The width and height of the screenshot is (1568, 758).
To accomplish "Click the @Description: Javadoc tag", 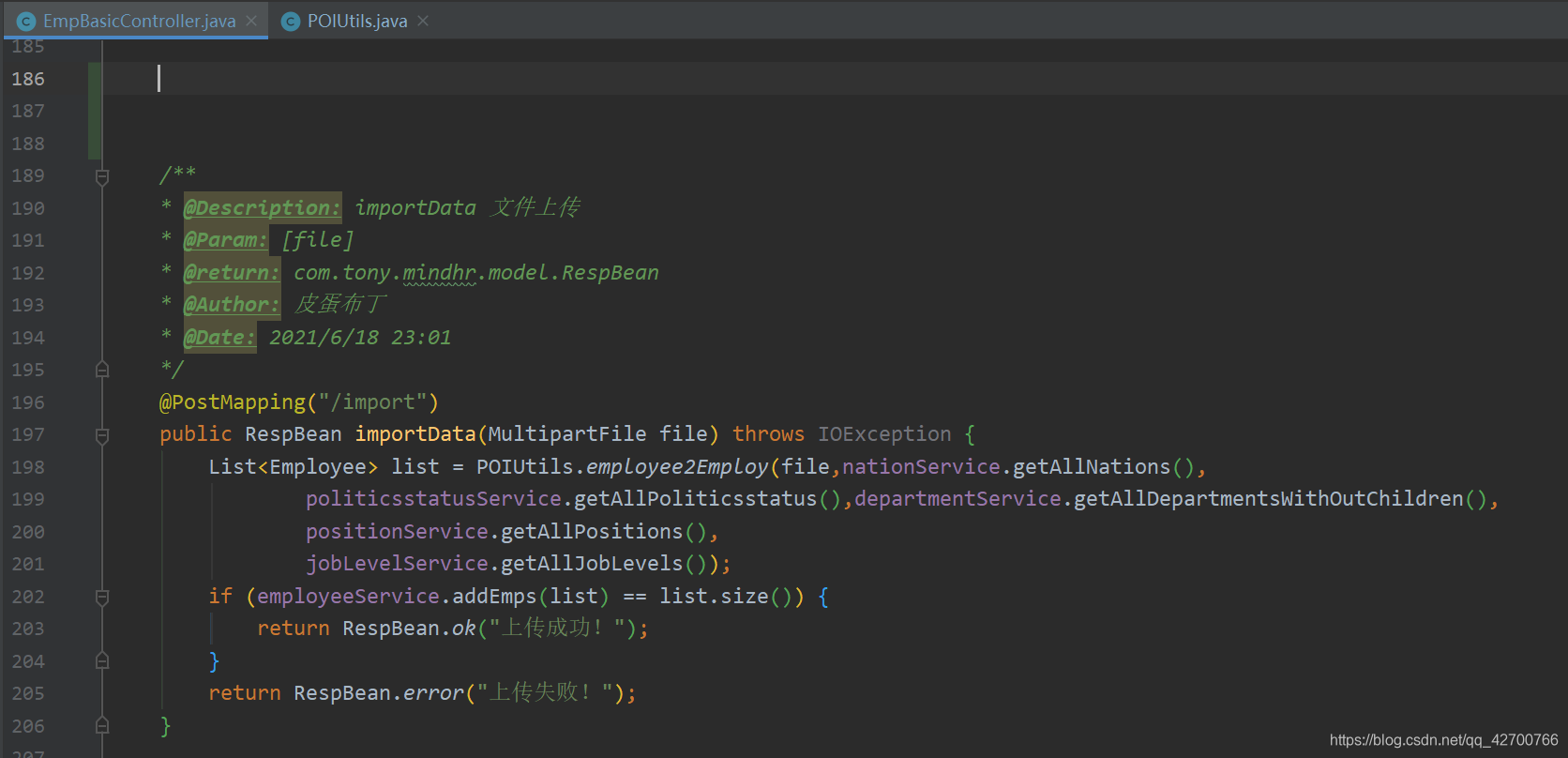I will (263, 208).
